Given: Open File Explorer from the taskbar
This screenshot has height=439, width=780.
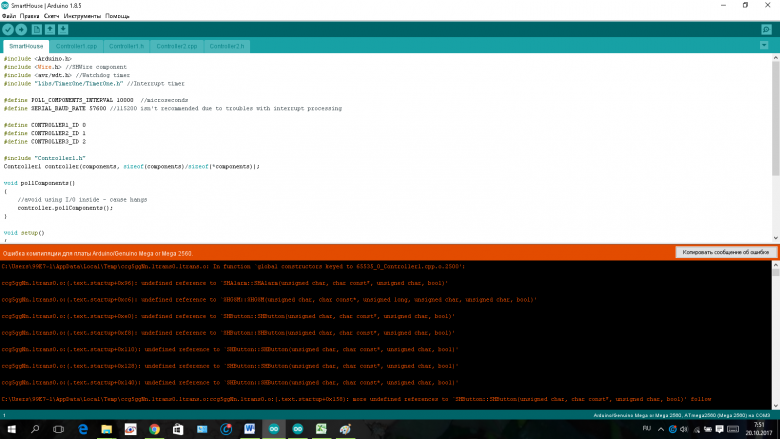Looking at the screenshot, I should (106, 429).
